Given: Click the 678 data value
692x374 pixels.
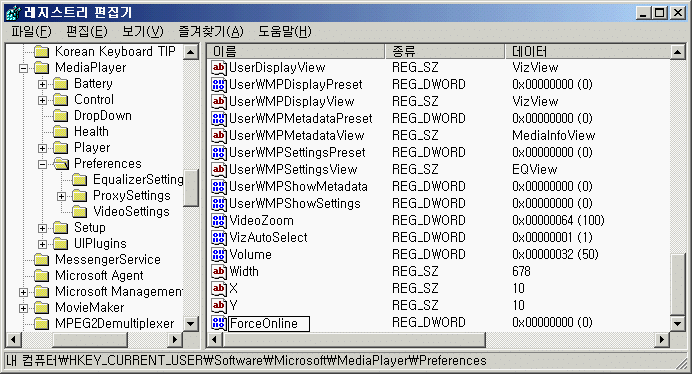Looking at the screenshot, I should (x=521, y=272).
